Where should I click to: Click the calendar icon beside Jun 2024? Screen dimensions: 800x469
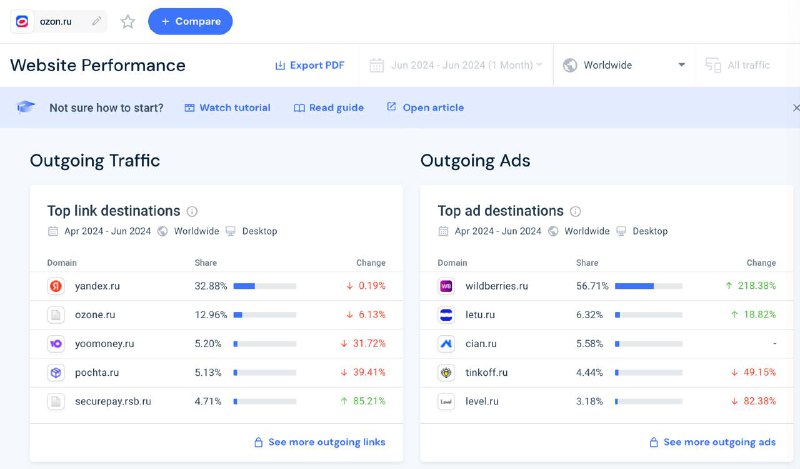tap(377, 65)
